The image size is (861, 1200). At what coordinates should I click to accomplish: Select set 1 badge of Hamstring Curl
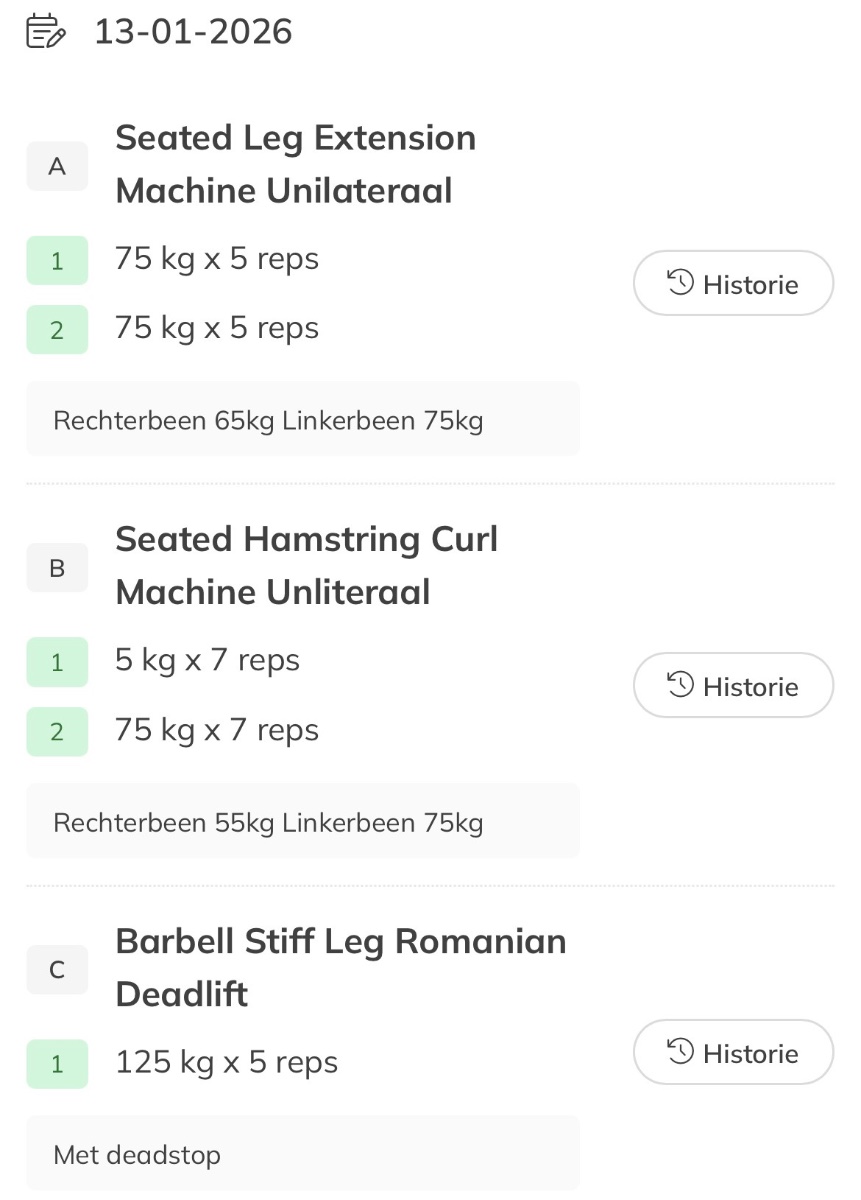pyautogui.click(x=57, y=662)
